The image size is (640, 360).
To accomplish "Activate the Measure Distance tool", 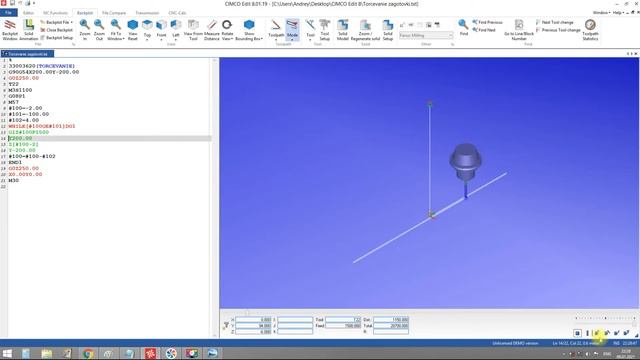I will [211, 30].
